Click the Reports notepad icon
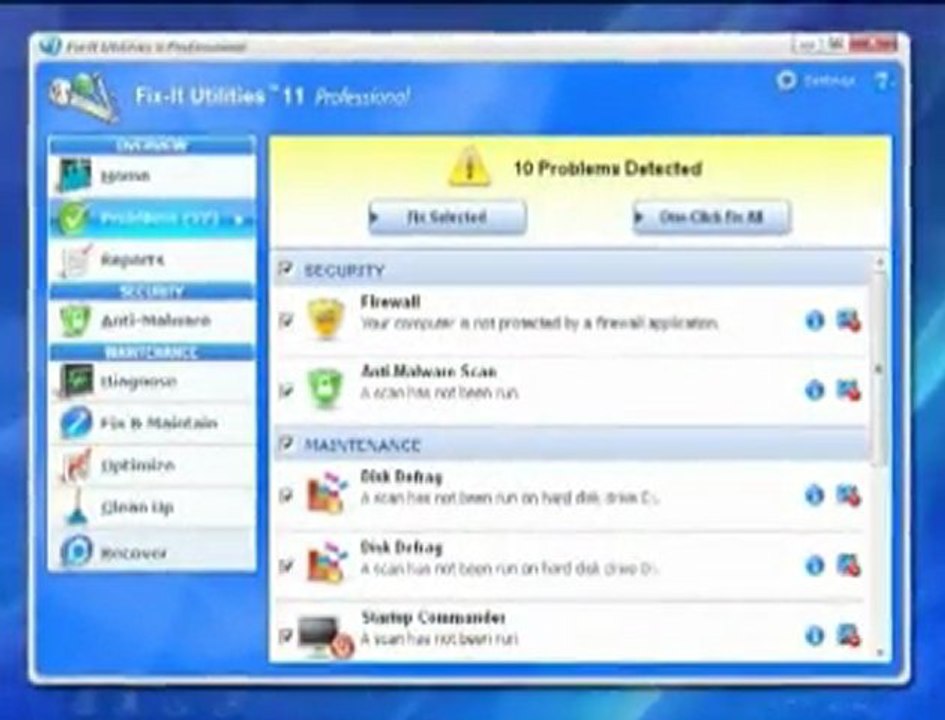This screenshot has width=945, height=720. pyautogui.click(x=76, y=260)
